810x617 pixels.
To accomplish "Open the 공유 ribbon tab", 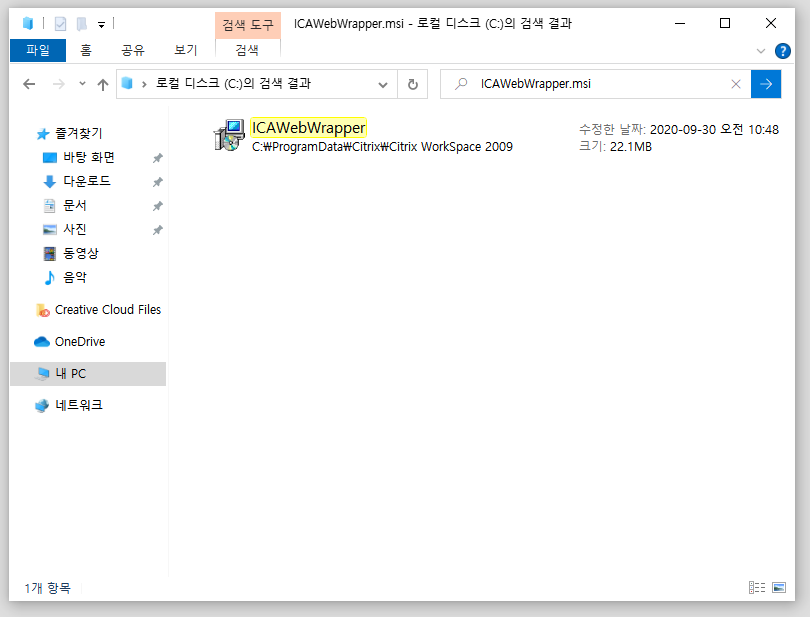I will click(133, 50).
